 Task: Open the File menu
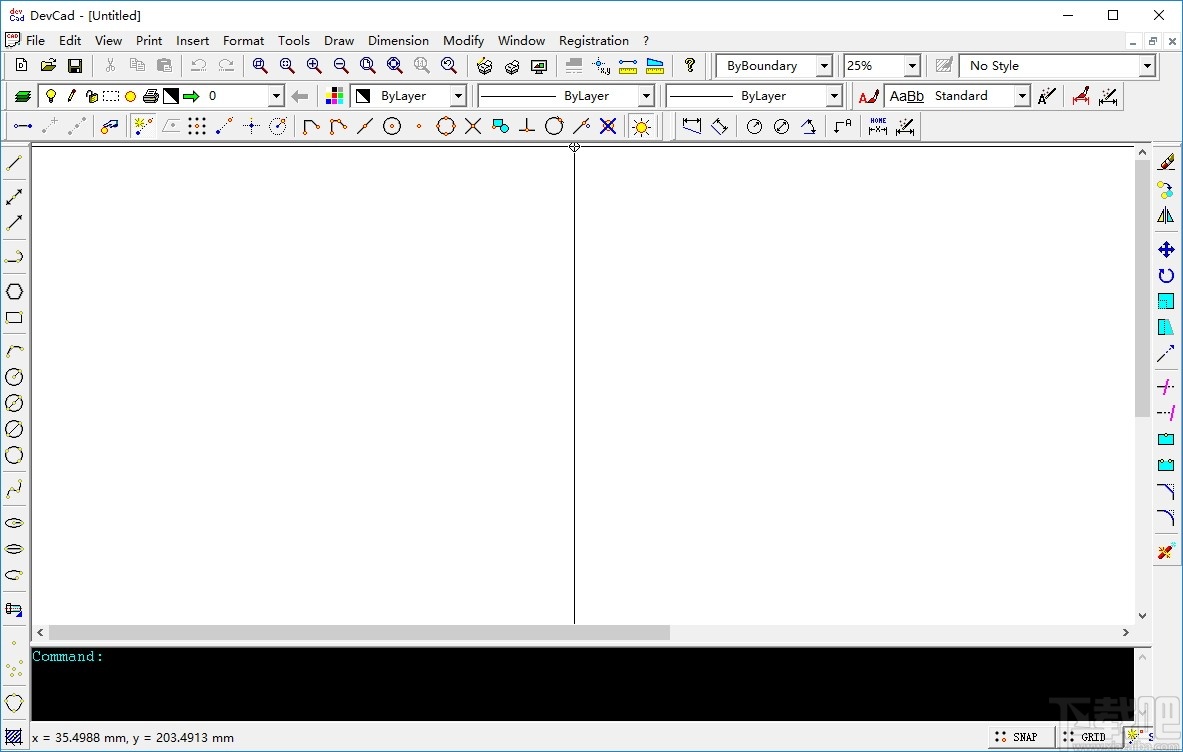[x=35, y=41]
